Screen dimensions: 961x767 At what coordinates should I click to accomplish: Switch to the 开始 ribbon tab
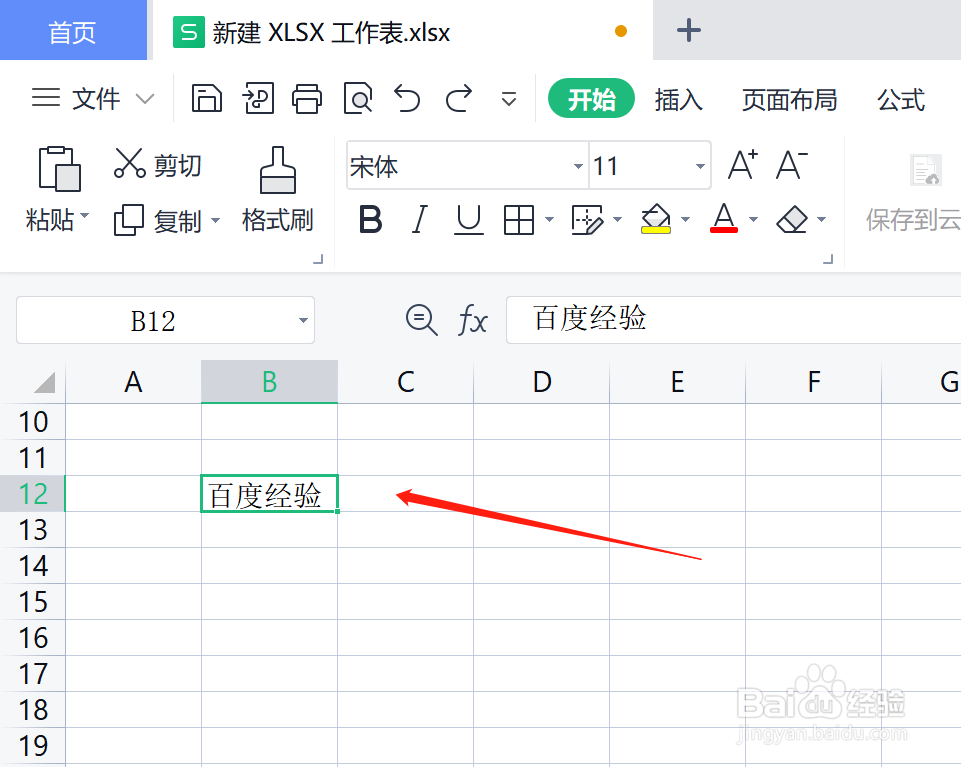point(591,98)
